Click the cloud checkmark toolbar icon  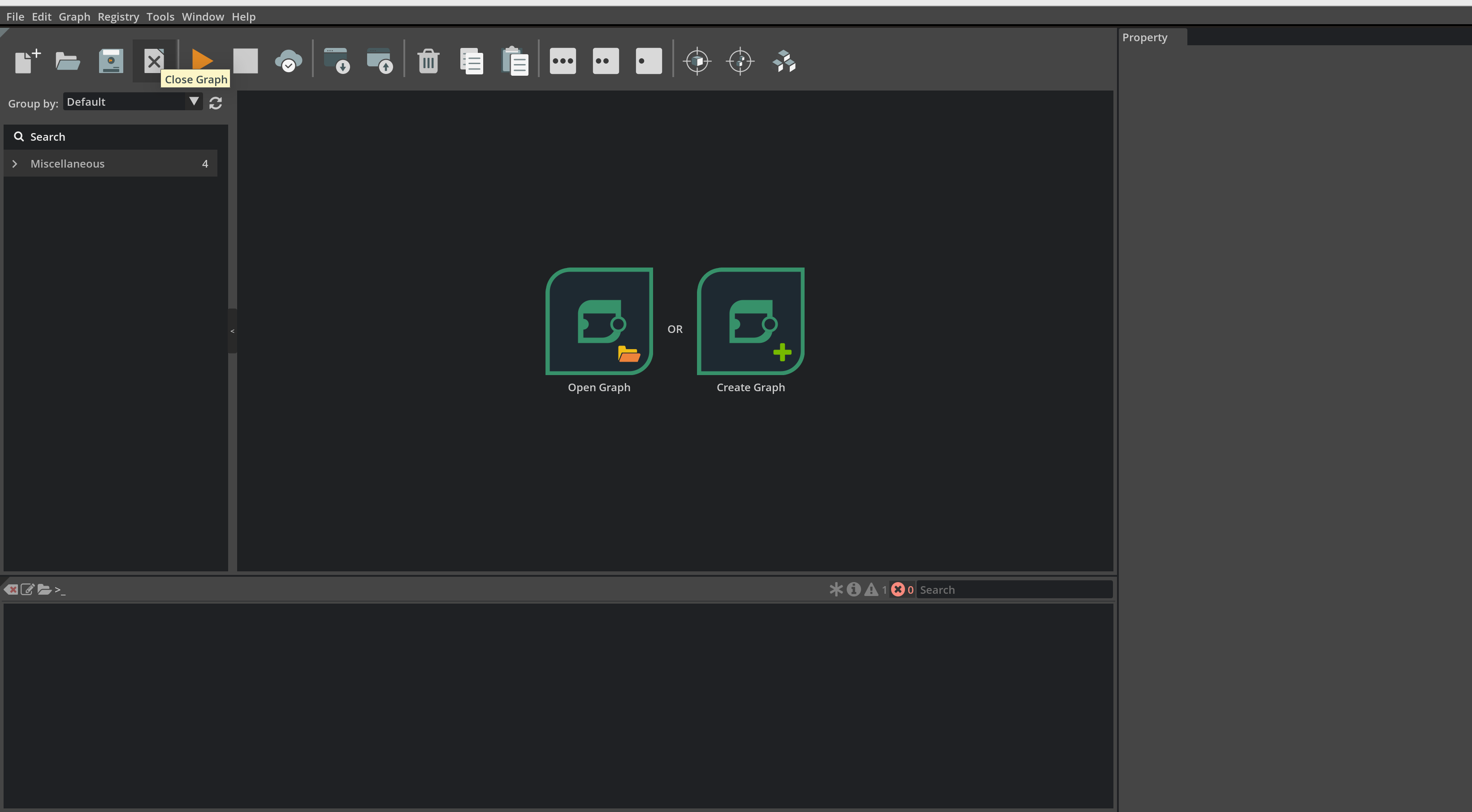[x=288, y=60]
